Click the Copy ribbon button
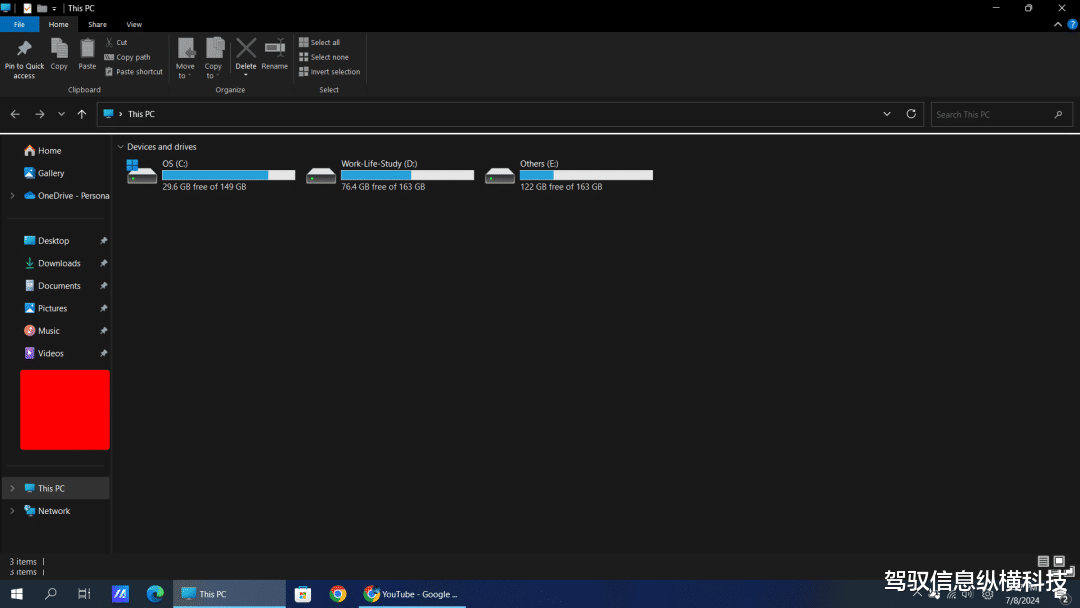 (59, 54)
